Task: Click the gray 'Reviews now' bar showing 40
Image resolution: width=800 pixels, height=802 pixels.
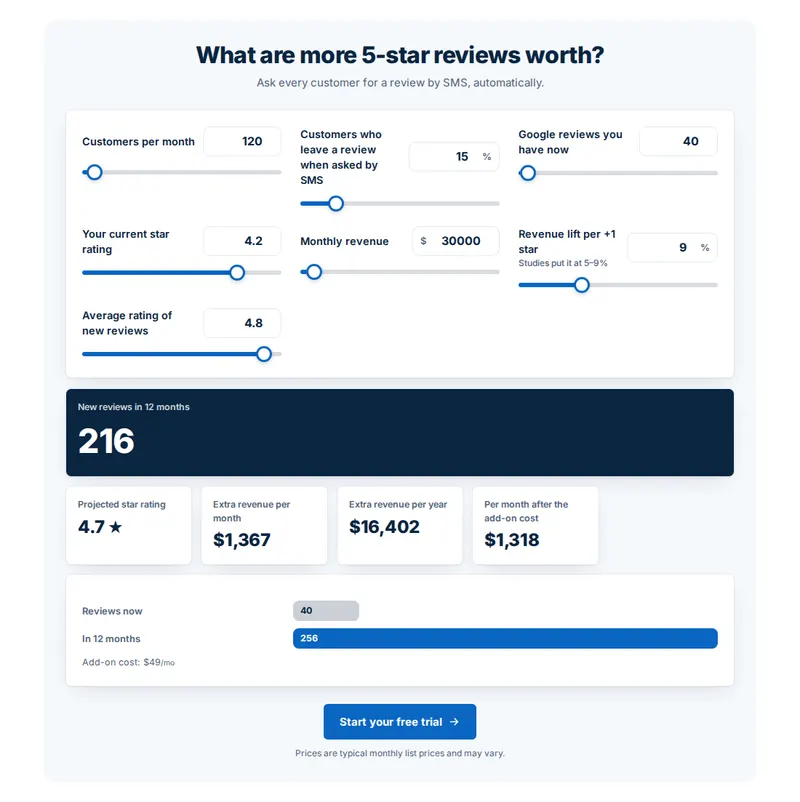Action: tap(326, 611)
